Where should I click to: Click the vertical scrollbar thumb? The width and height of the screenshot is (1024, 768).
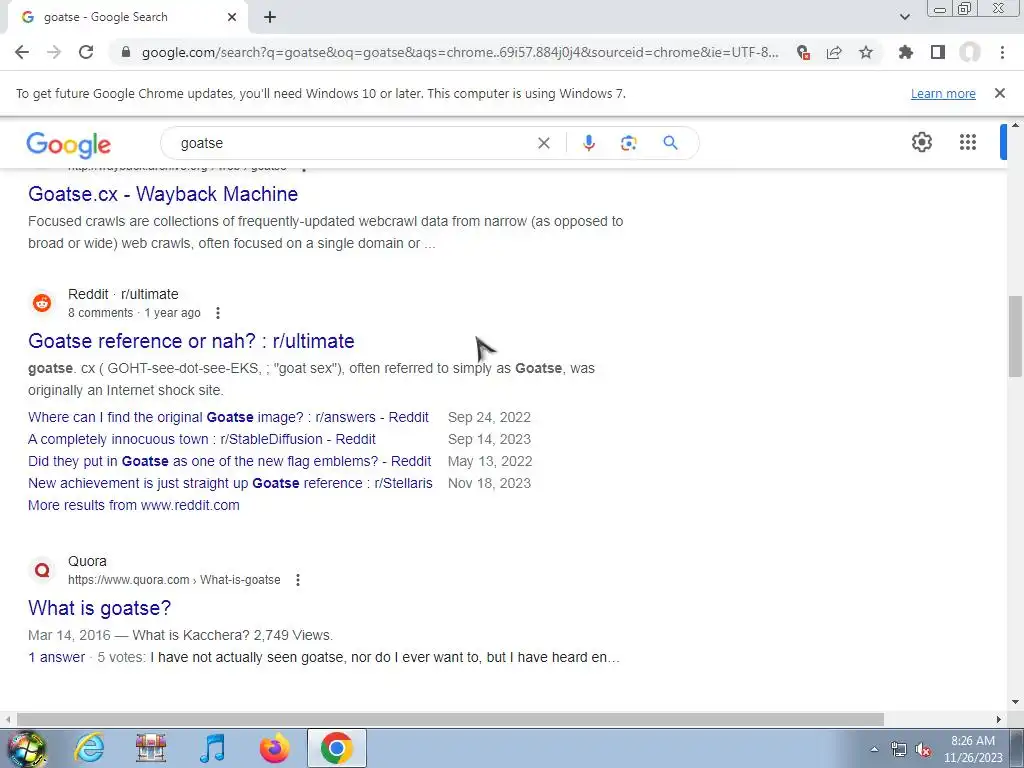pyautogui.click(x=1014, y=336)
